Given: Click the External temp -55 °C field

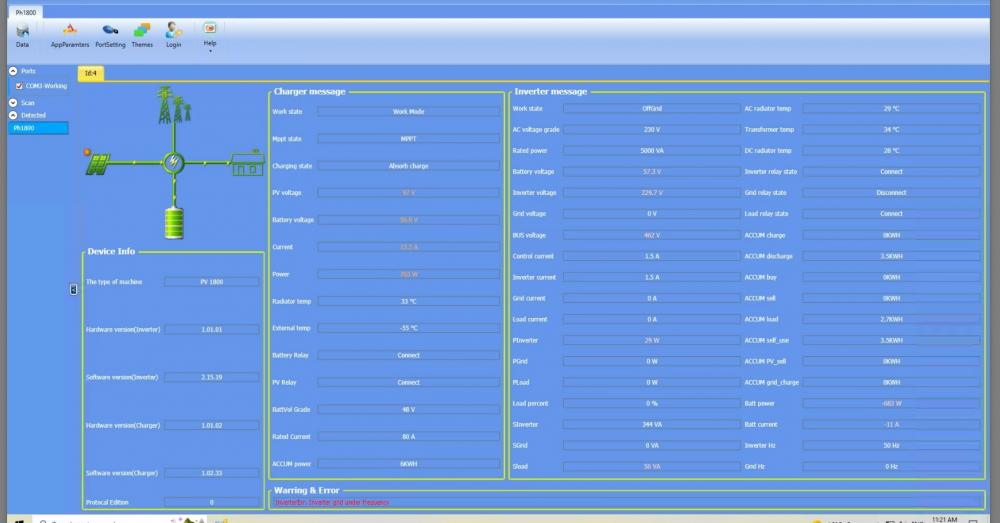Looking at the screenshot, I should (408, 328).
